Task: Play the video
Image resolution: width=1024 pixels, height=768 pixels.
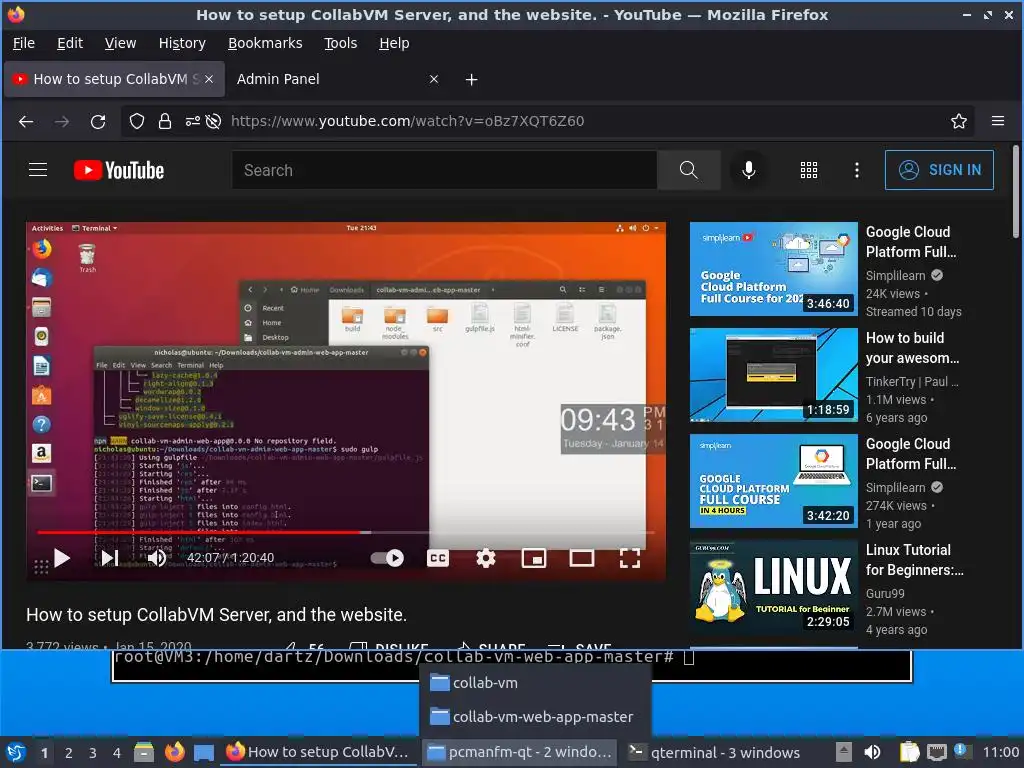Action: point(62,558)
